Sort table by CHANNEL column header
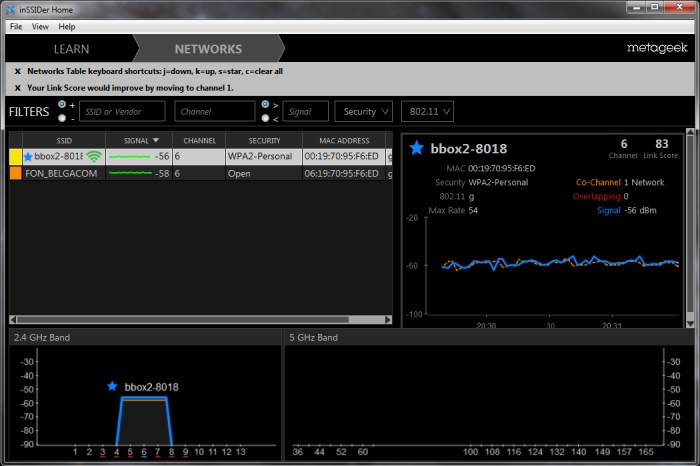This screenshot has width=700, height=466. click(x=199, y=141)
